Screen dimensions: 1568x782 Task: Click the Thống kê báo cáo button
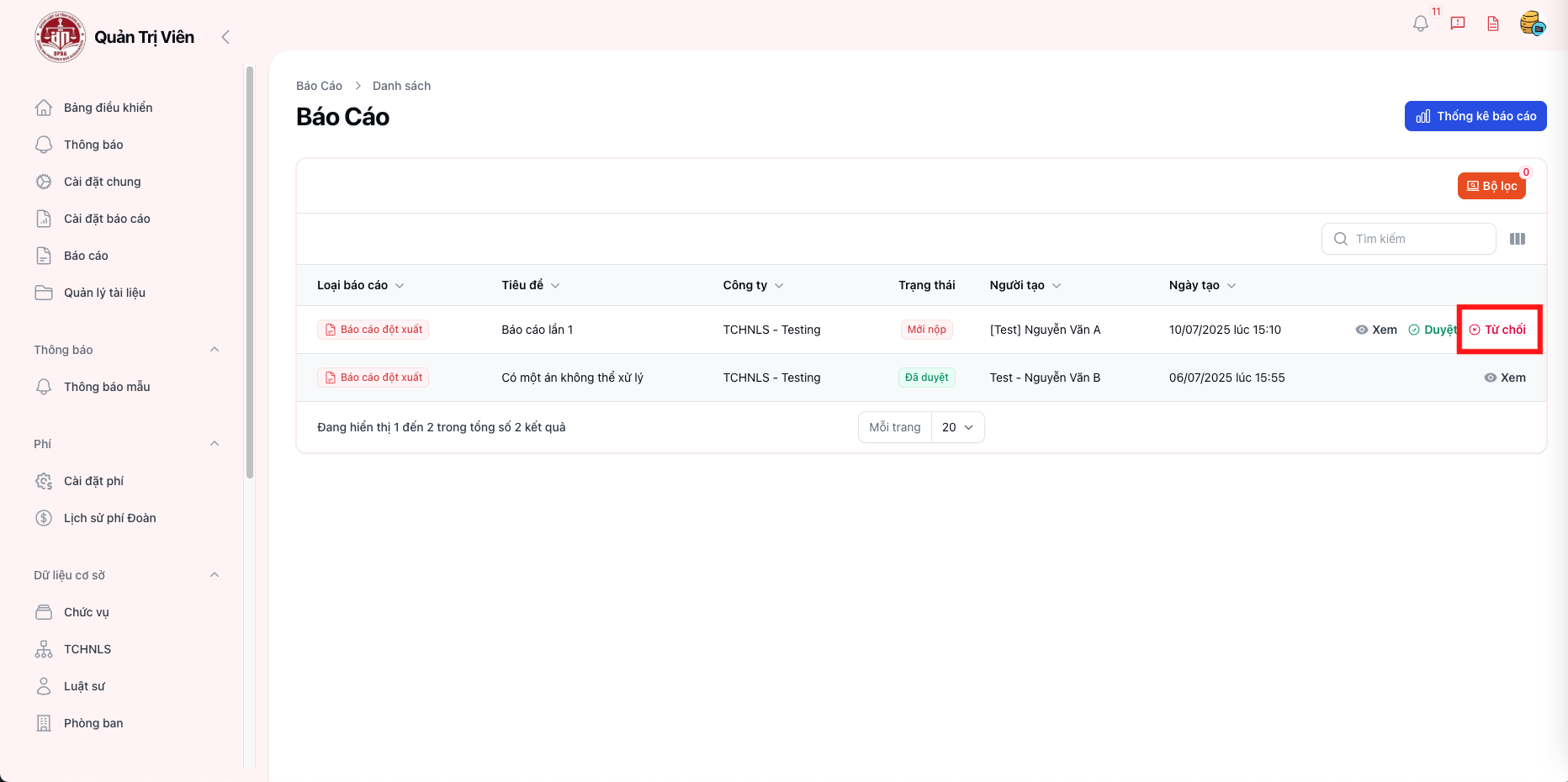pyautogui.click(x=1475, y=116)
